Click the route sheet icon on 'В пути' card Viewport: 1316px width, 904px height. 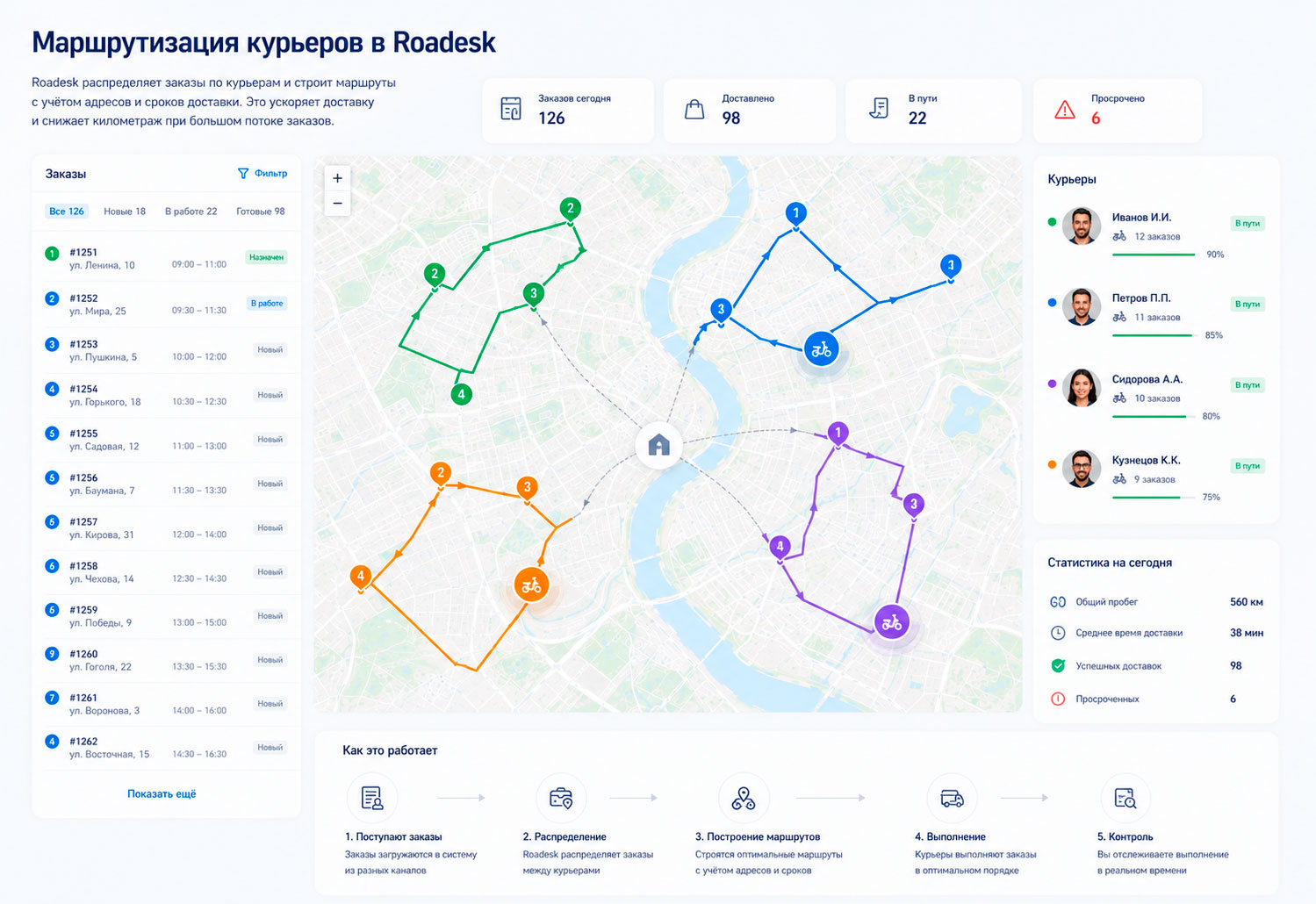click(x=879, y=109)
